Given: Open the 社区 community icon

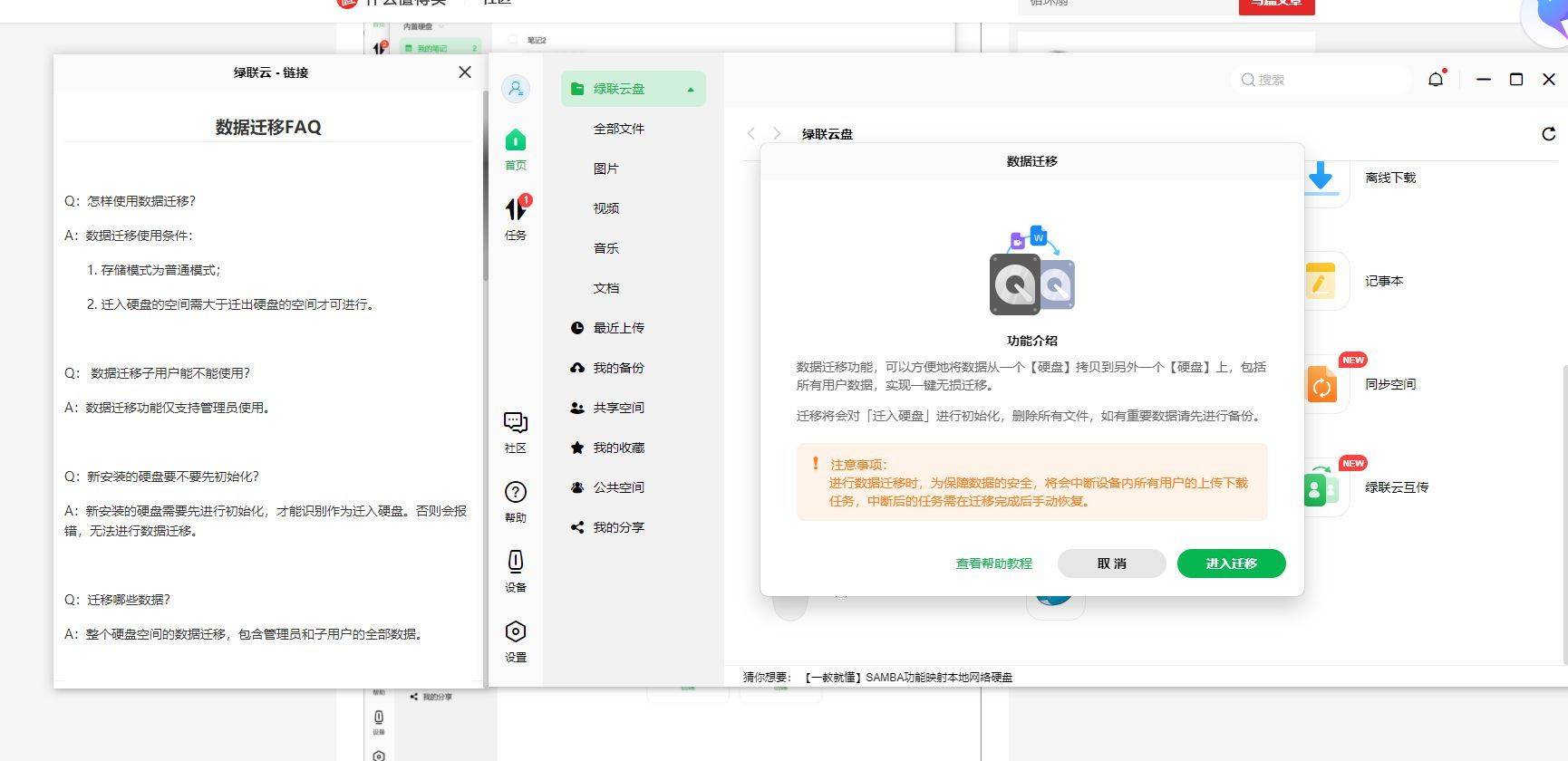Looking at the screenshot, I should pyautogui.click(x=515, y=431).
